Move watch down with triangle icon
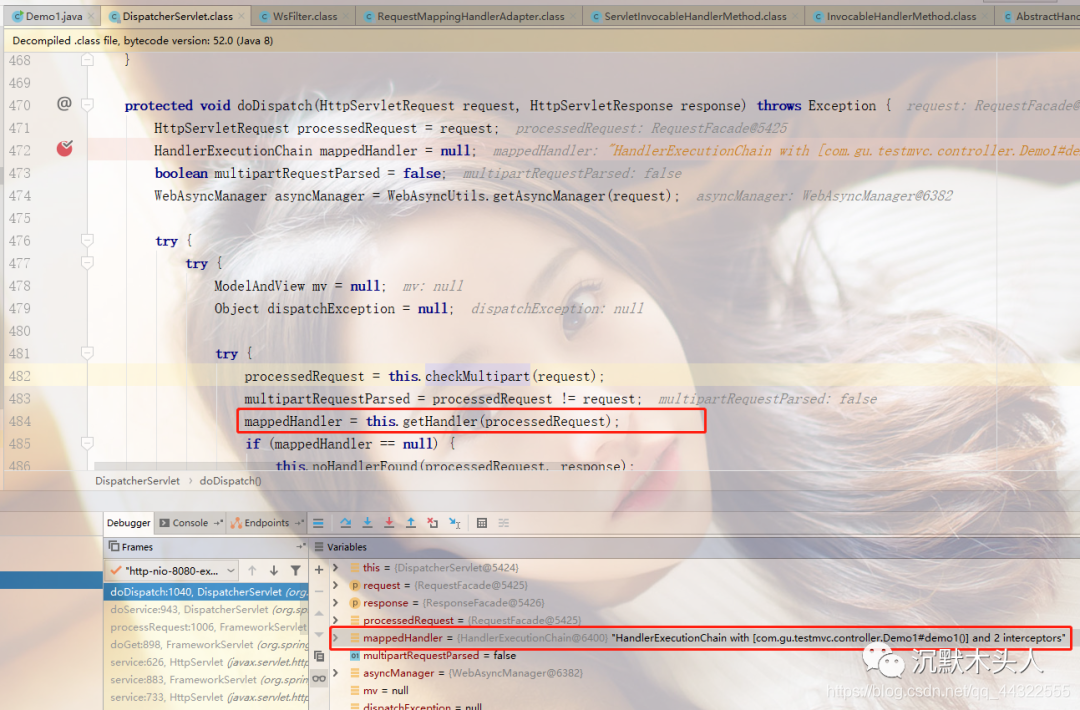Viewport: 1080px width, 710px height. tap(319, 634)
